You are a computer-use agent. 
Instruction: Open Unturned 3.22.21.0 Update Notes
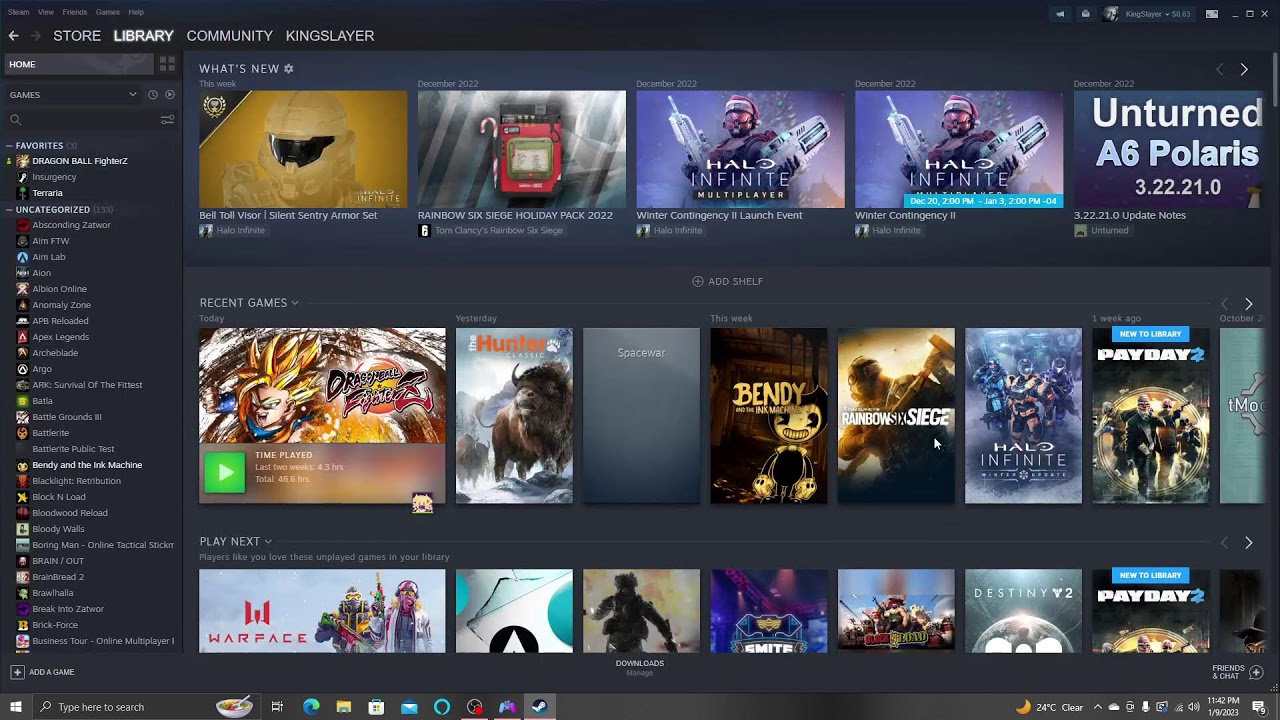1168,149
